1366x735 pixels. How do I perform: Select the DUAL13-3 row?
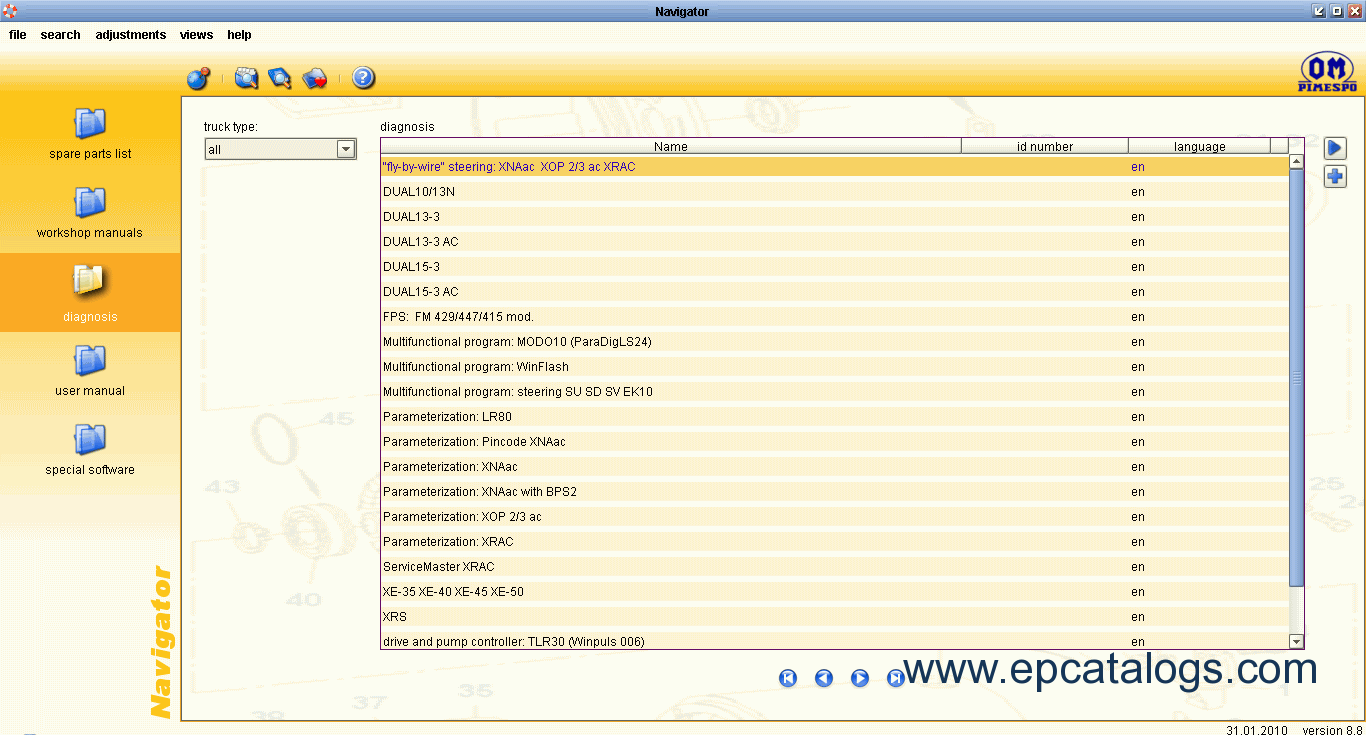[835, 217]
